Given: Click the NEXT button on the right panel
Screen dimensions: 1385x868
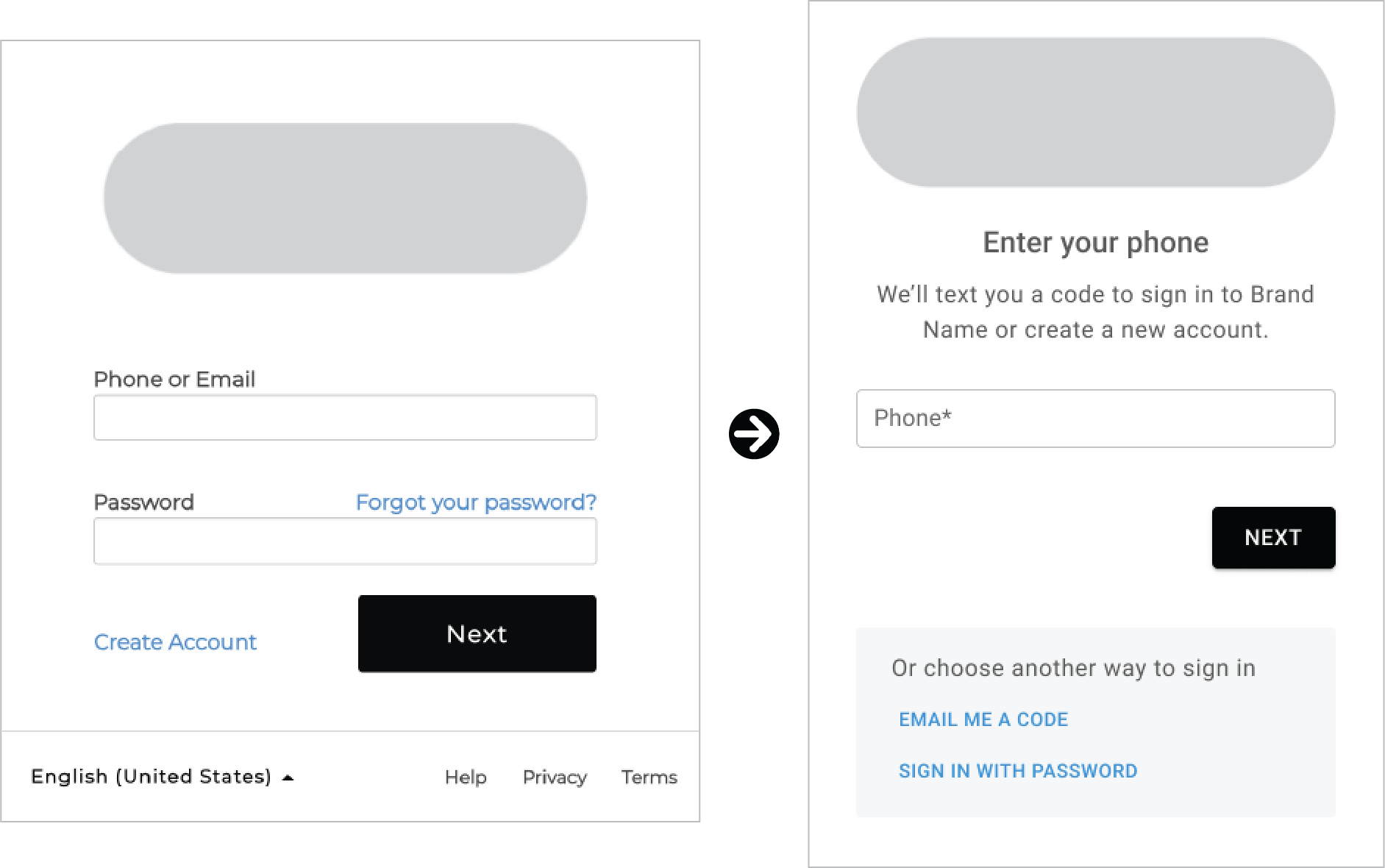Looking at the screenshot, I should [1273, 537].
